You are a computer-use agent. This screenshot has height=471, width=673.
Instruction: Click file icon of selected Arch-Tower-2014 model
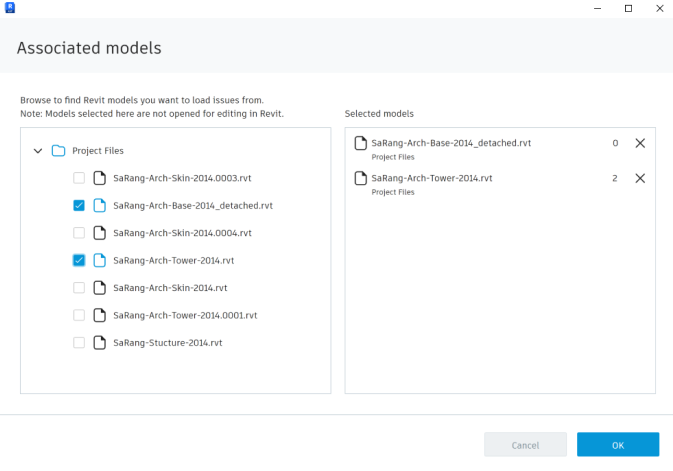(361, 178)
